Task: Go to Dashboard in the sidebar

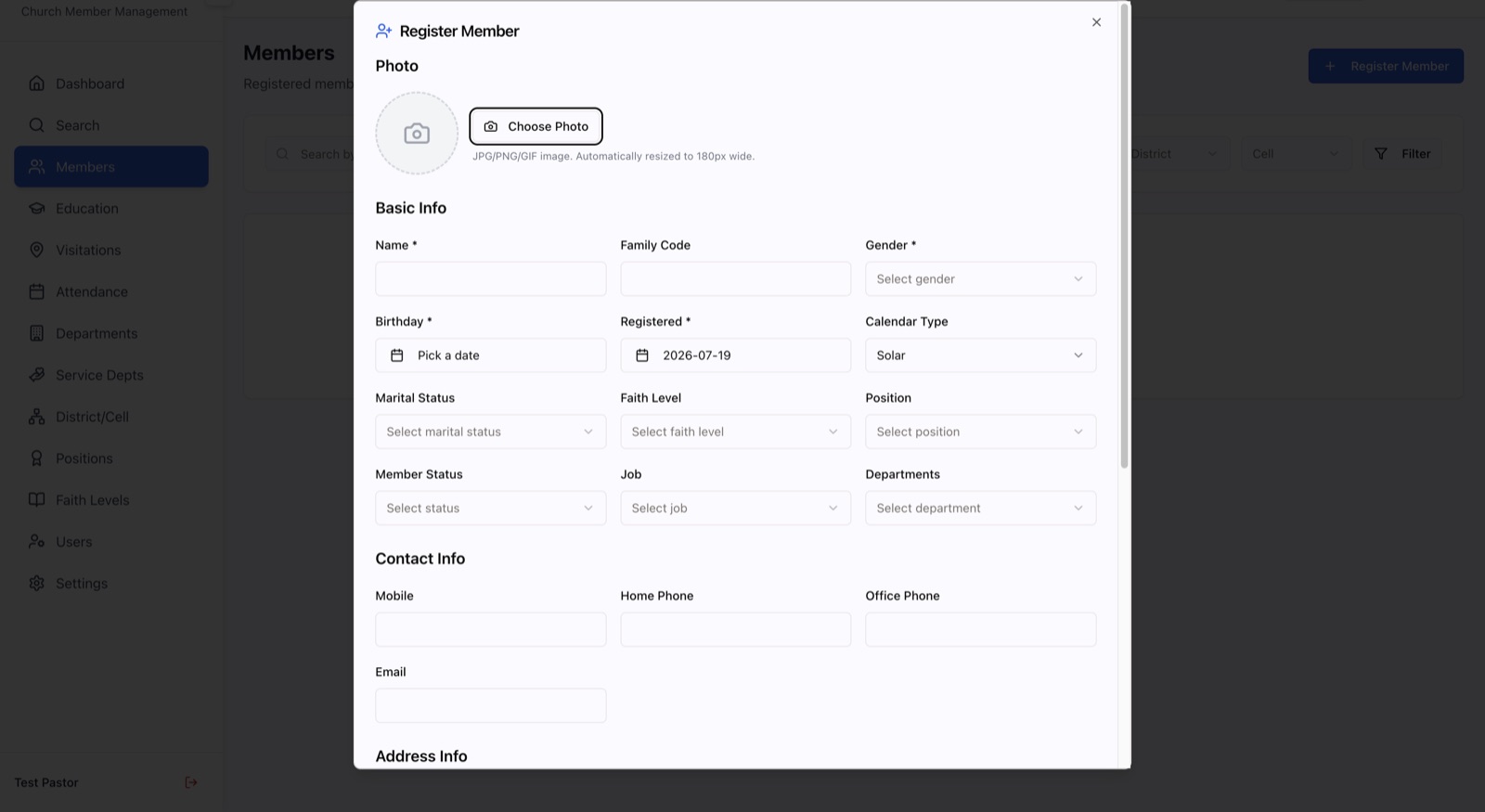Action: [x=111, y=84]
